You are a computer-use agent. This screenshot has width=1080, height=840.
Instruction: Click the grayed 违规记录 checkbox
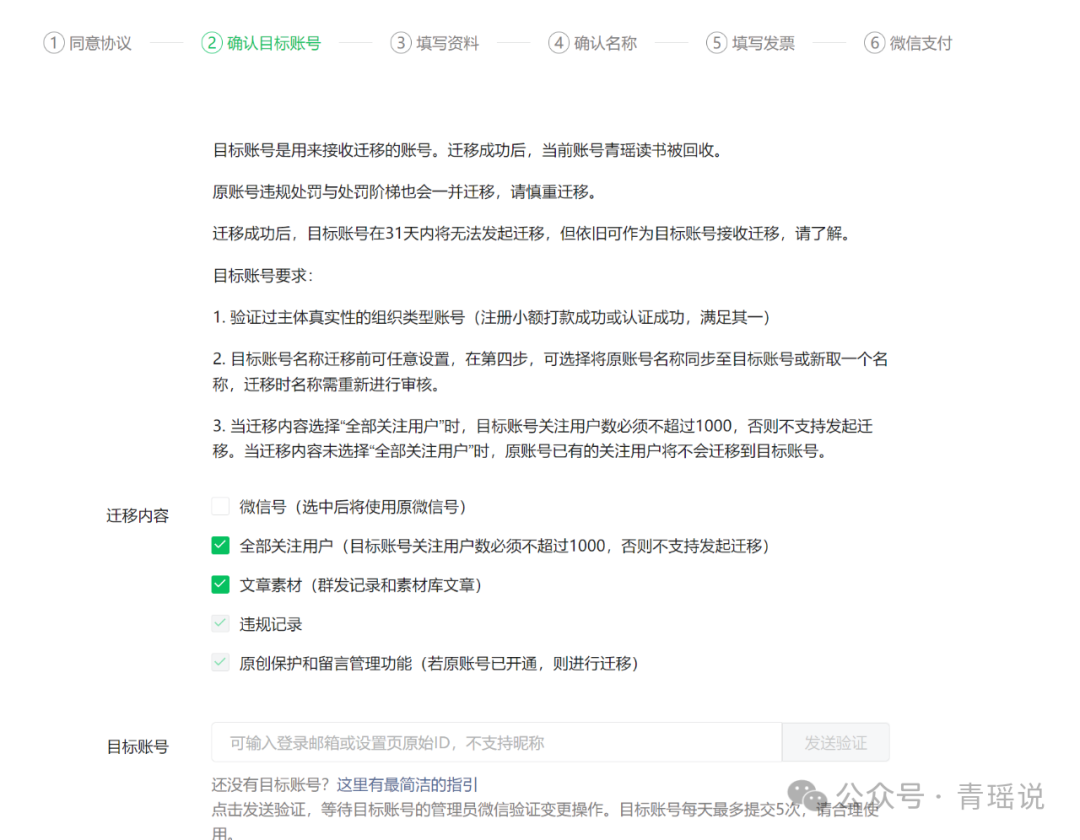click(x=220, y=623)
